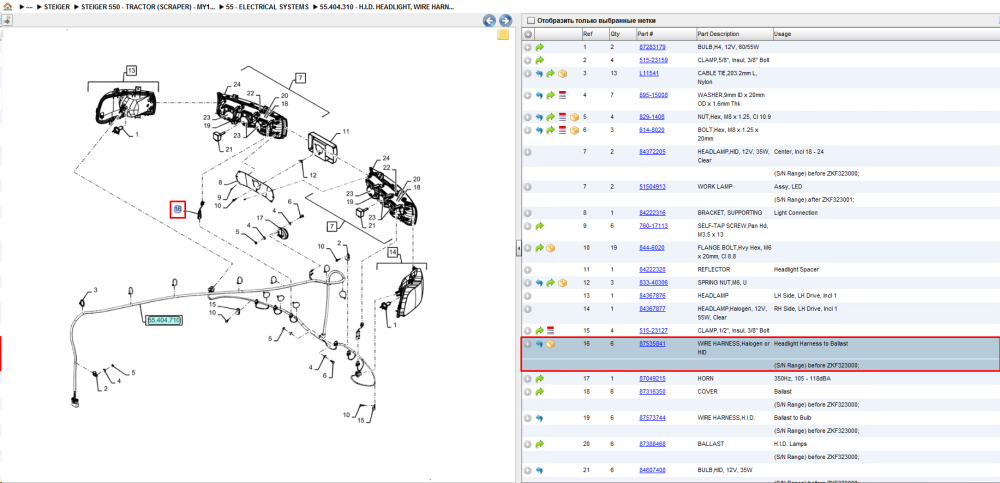Select callout 13 box on diagram
The width and height of the screenshot is (1000, 483).
pyautogui.click(x=131, y=70)
